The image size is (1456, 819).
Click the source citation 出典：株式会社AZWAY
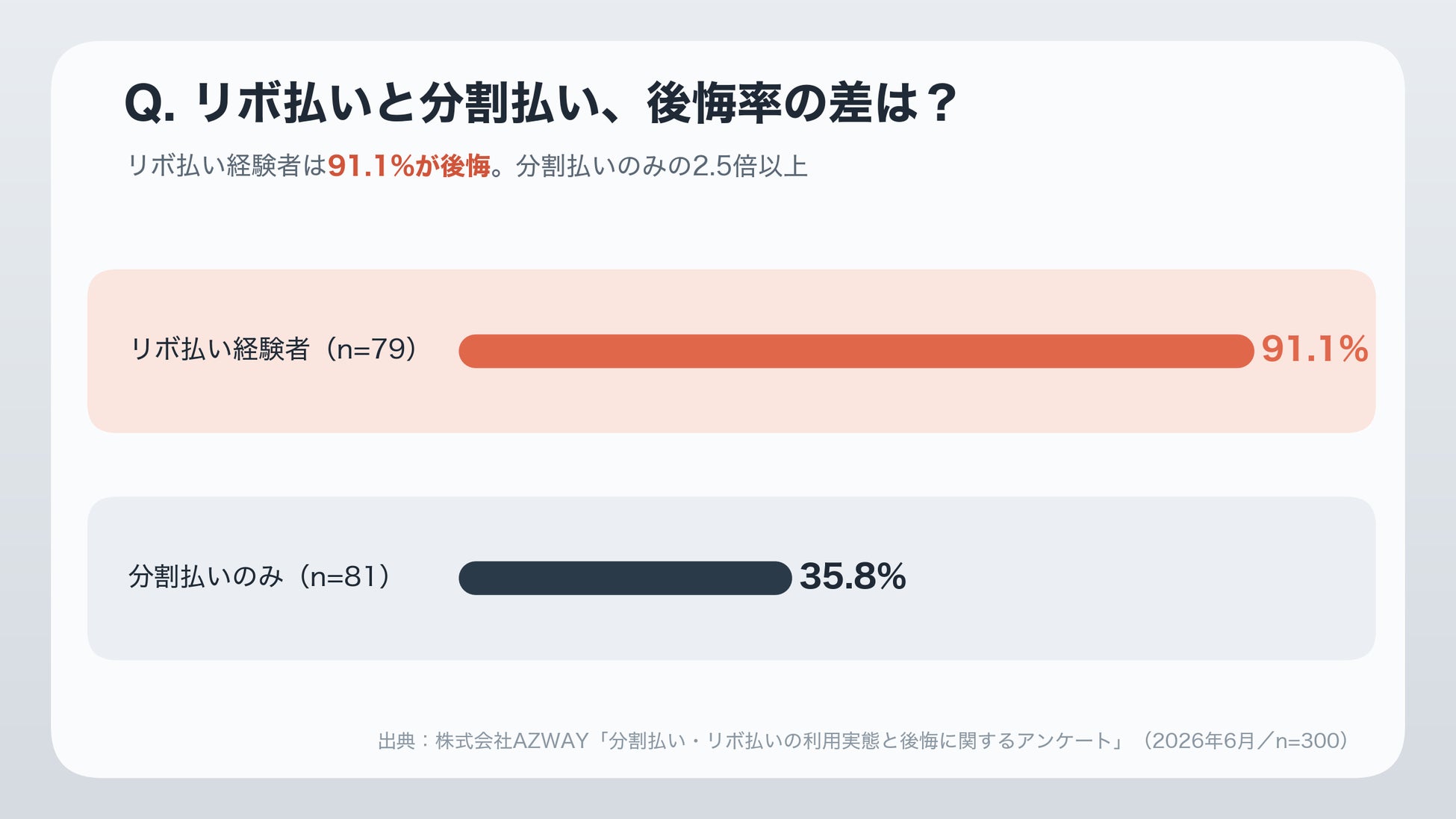point(483,741)
